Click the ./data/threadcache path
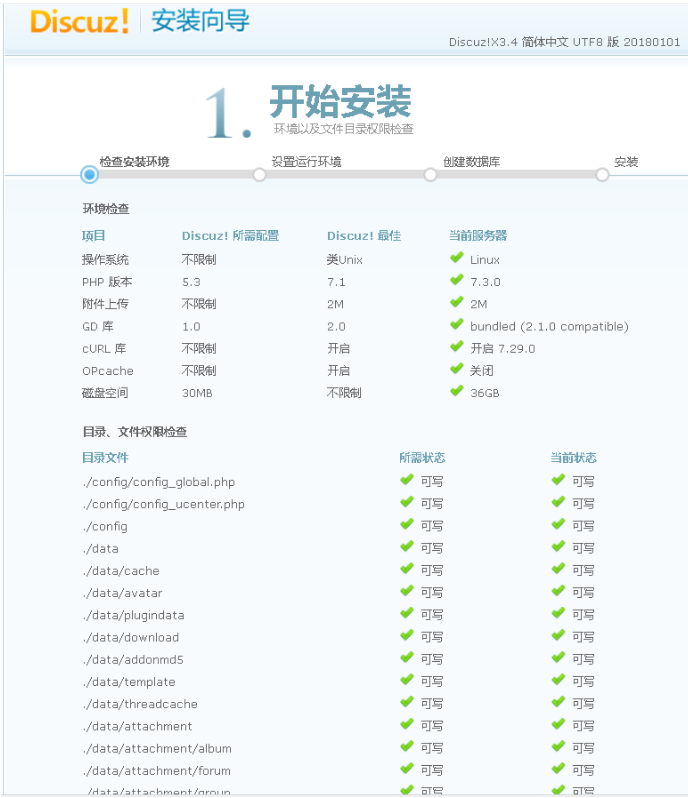688x798 pixels. point(140,704)
